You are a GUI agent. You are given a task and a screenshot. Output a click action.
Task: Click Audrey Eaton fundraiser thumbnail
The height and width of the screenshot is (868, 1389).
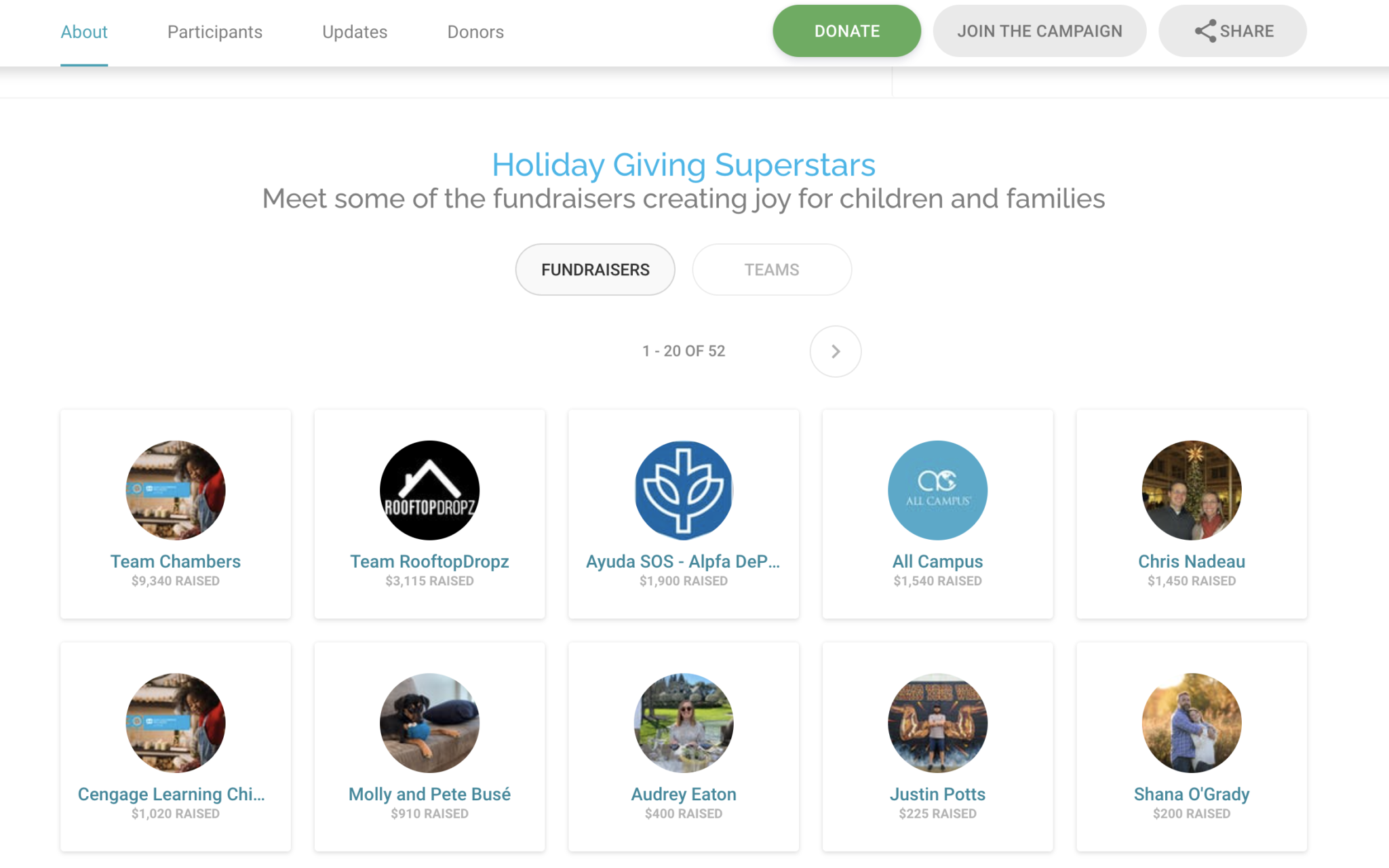pyautogui.click(x=683, y=723)
